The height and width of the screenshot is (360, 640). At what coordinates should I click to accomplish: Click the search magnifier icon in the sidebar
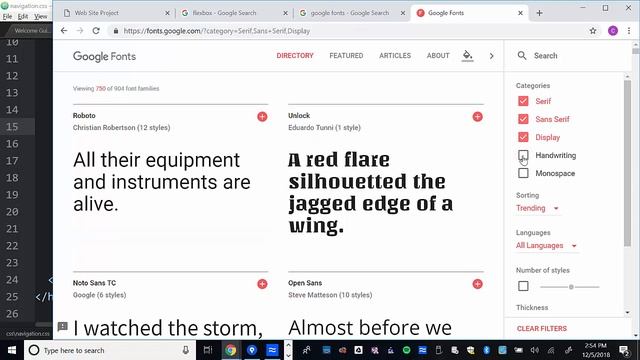point(522,56)
